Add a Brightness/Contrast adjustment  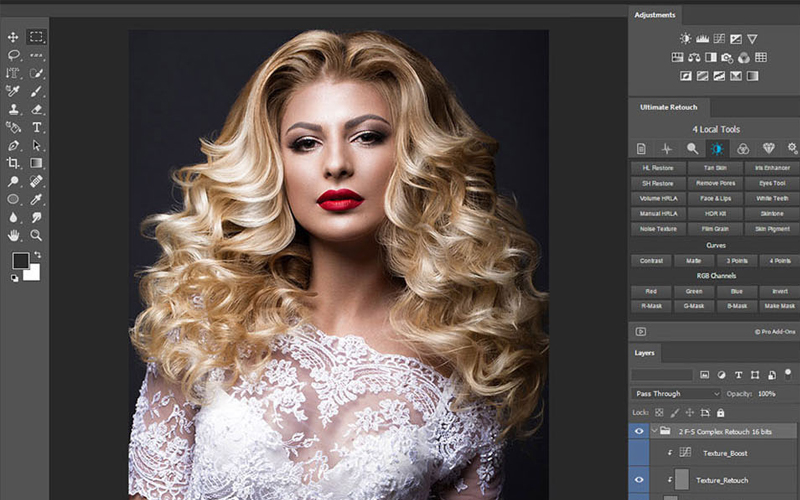(x=685, y=39)
